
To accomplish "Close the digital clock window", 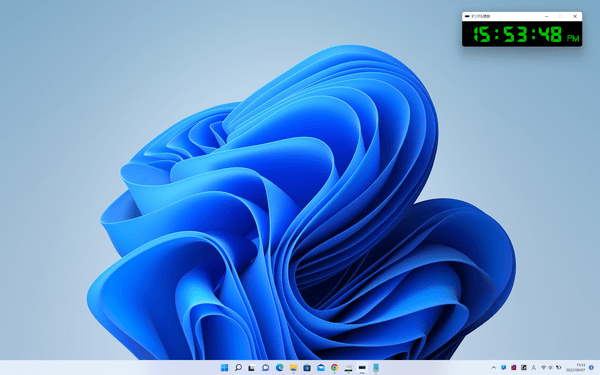I will tap(575, 16).
